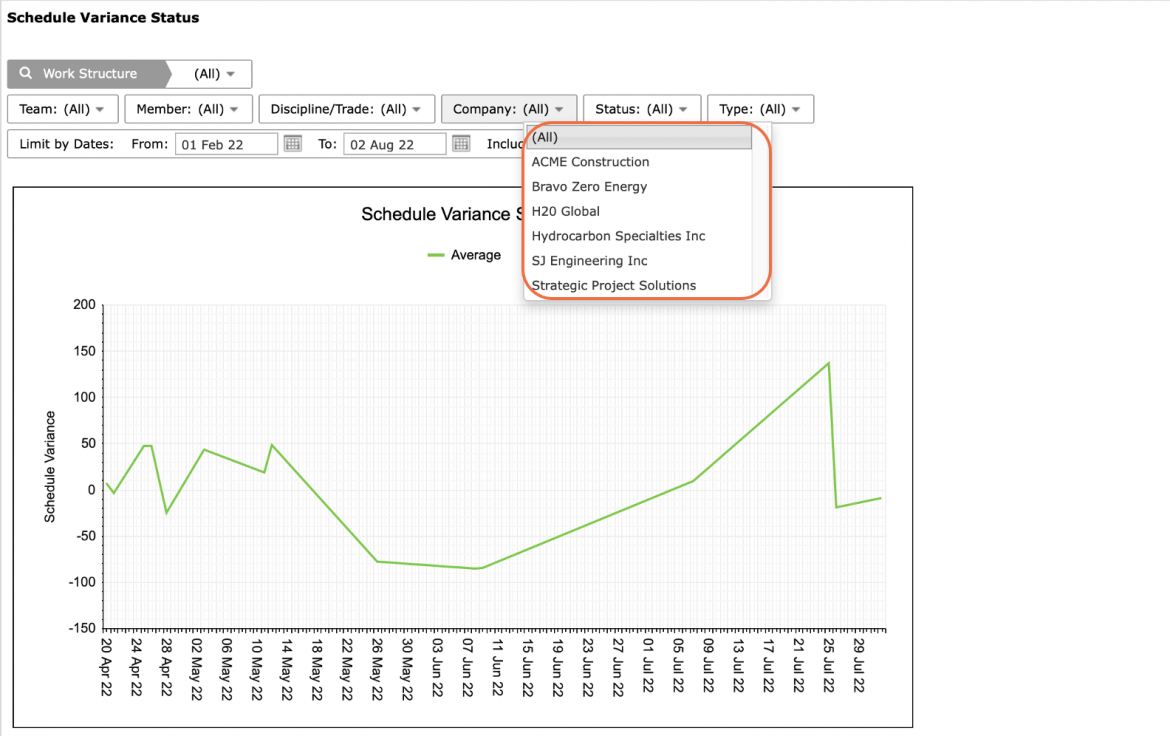Expand the Discipline/Trade filter dropdown
Image resolution: width=1170 pixels, height=736 pixels.
tap(346, 109)
